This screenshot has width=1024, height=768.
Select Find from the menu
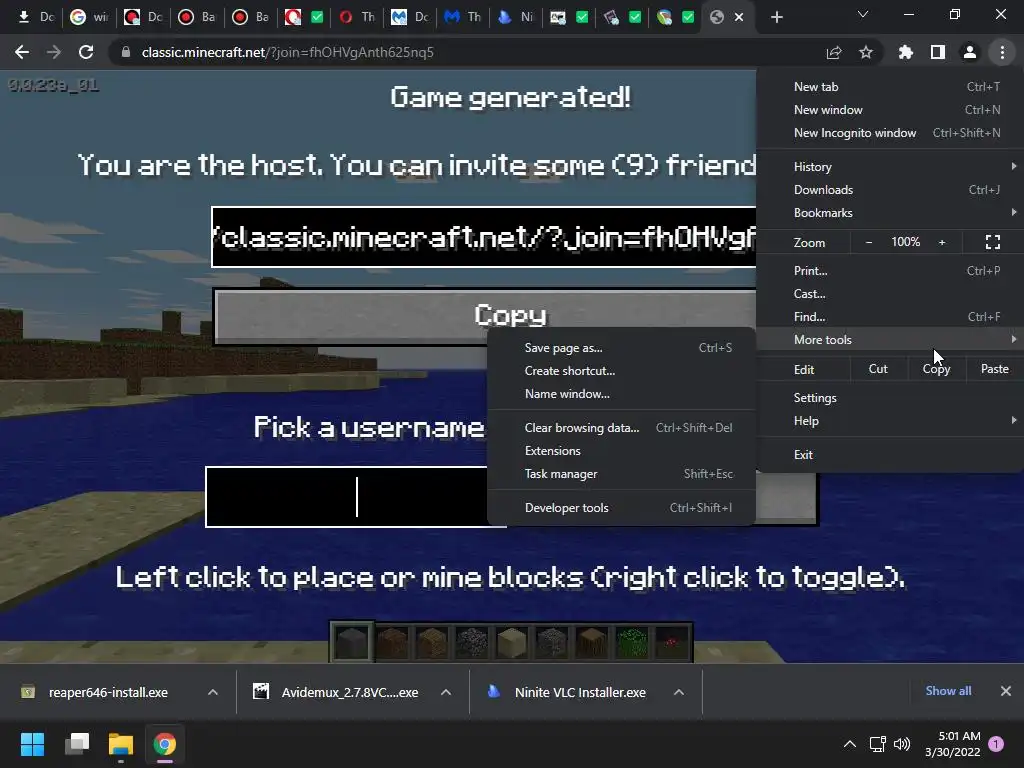(889, 317)
